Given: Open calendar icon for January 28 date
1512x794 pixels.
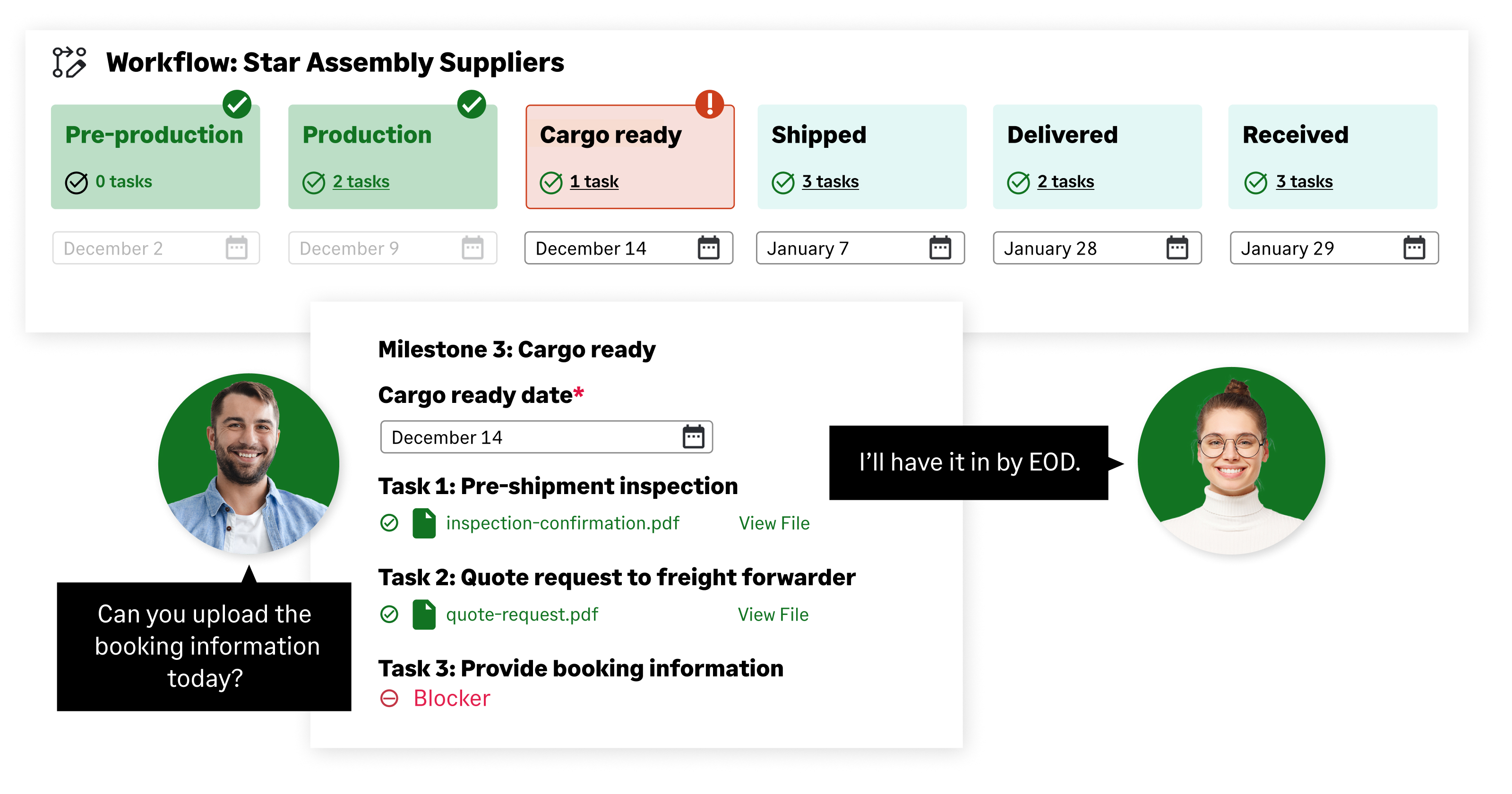Looking at the screenshot, I should (1177, 248).
